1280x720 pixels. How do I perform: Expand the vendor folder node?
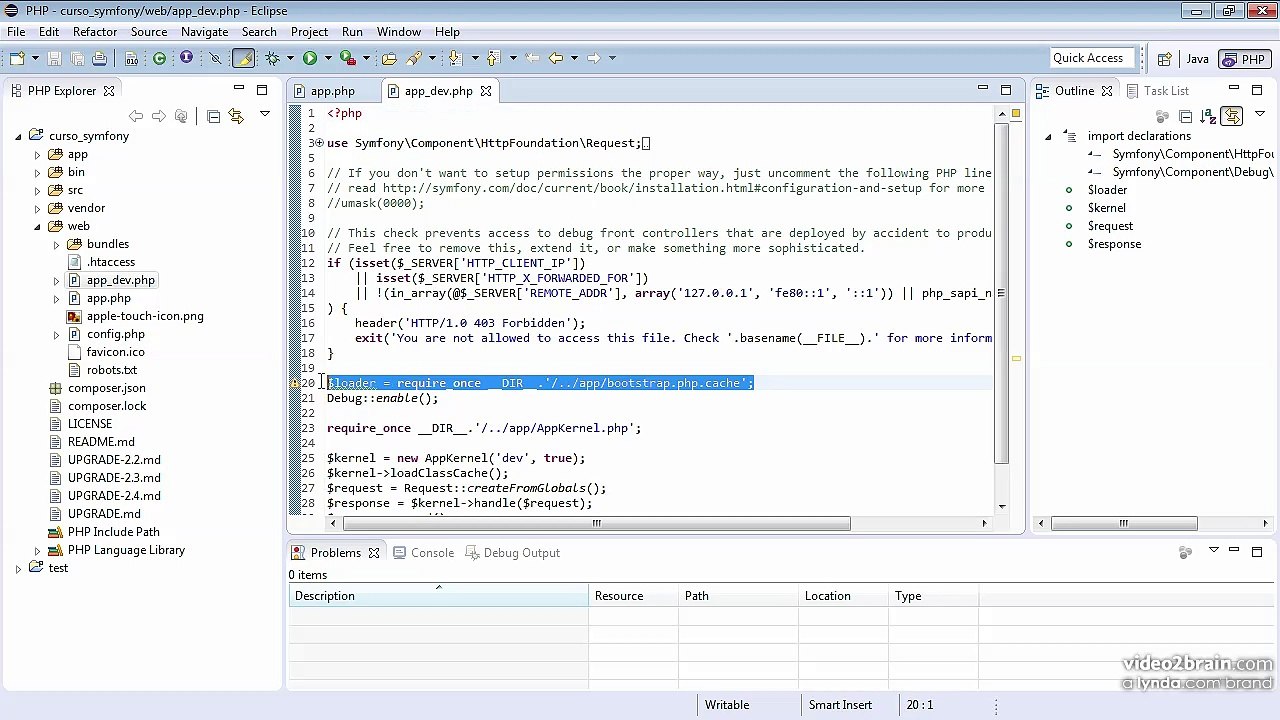point(37,209)
